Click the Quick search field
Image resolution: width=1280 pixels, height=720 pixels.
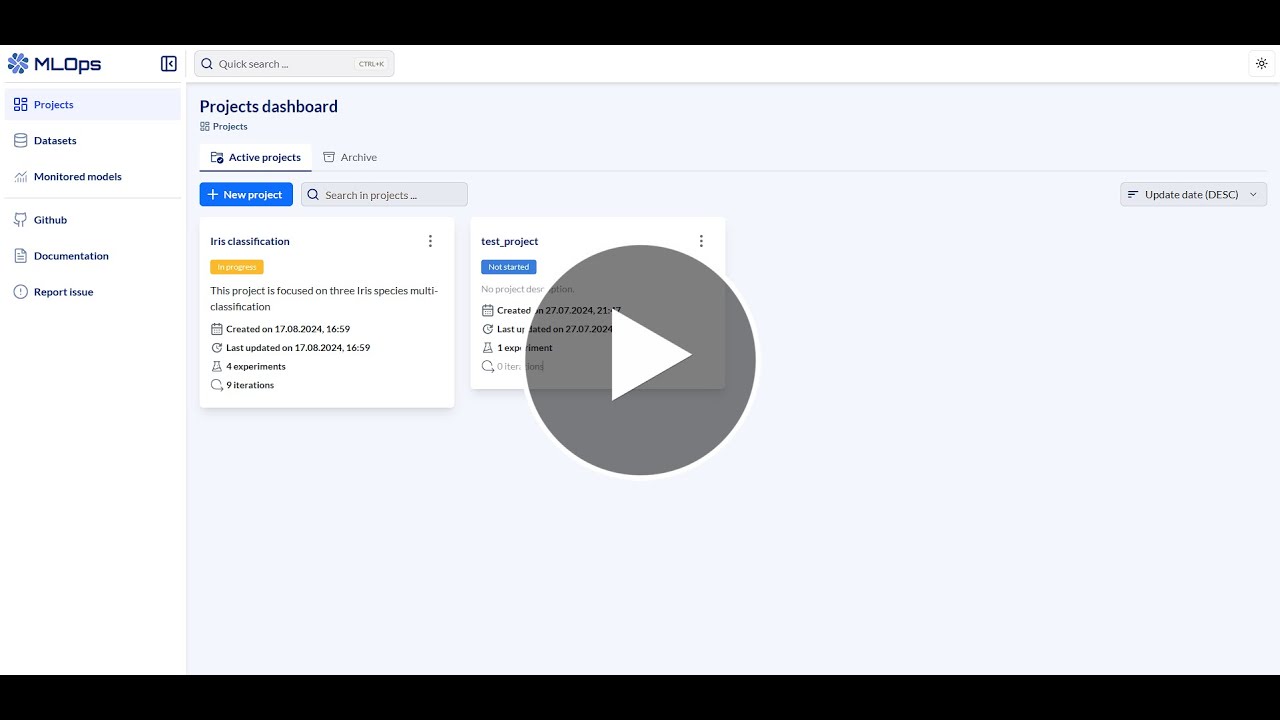pos(294,64)
